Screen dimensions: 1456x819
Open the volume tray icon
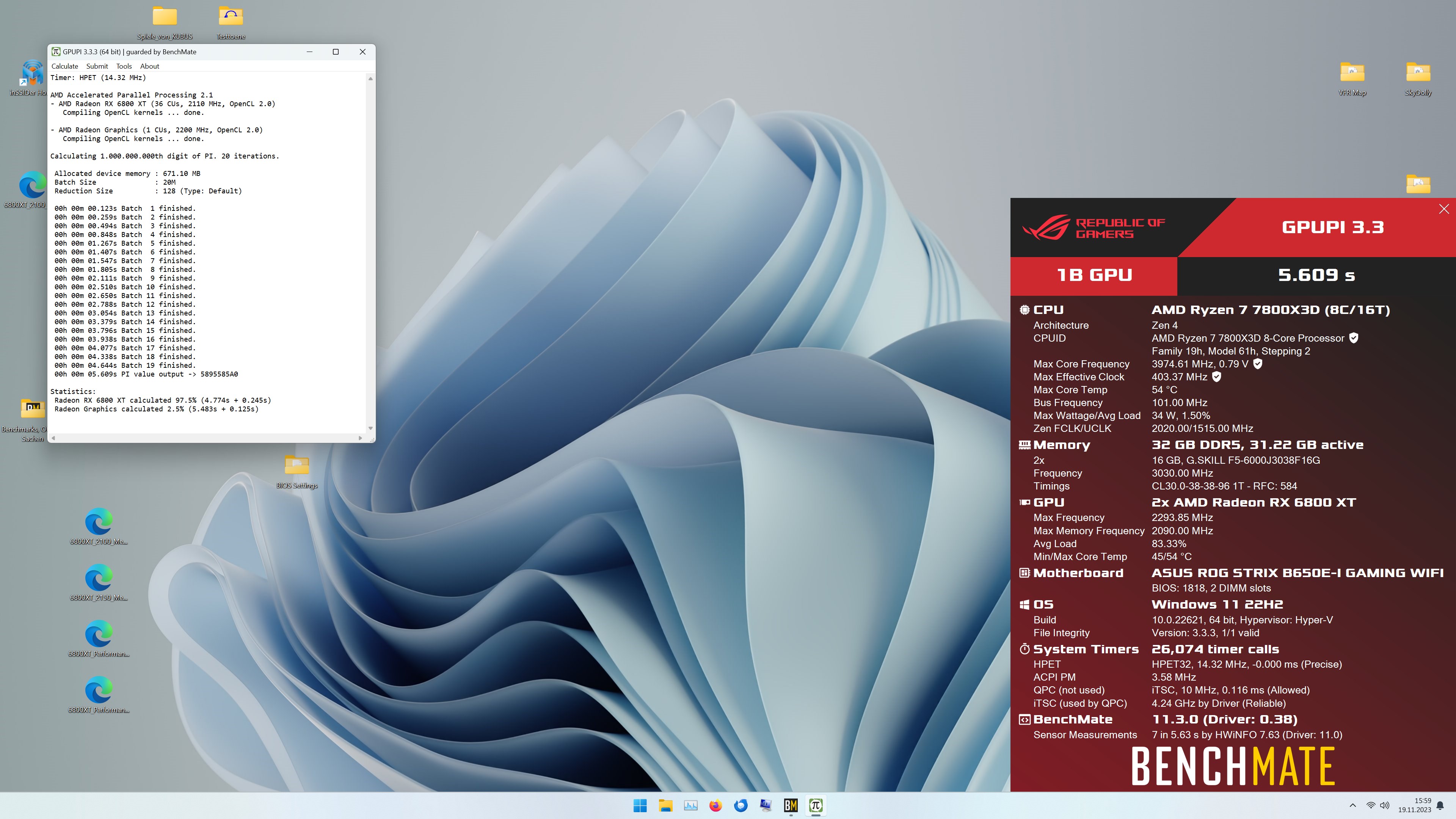point(1385,805)
